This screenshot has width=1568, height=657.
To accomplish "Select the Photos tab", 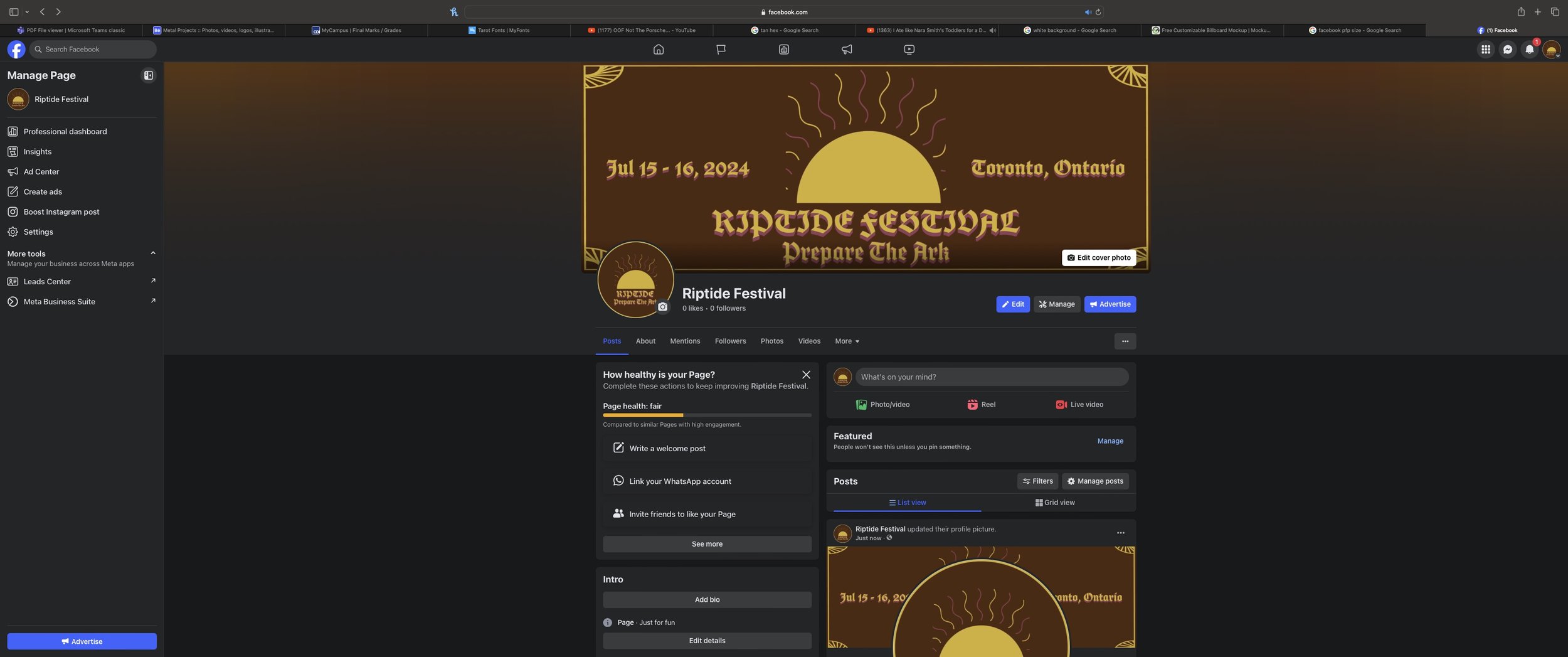I will [772, 341].
